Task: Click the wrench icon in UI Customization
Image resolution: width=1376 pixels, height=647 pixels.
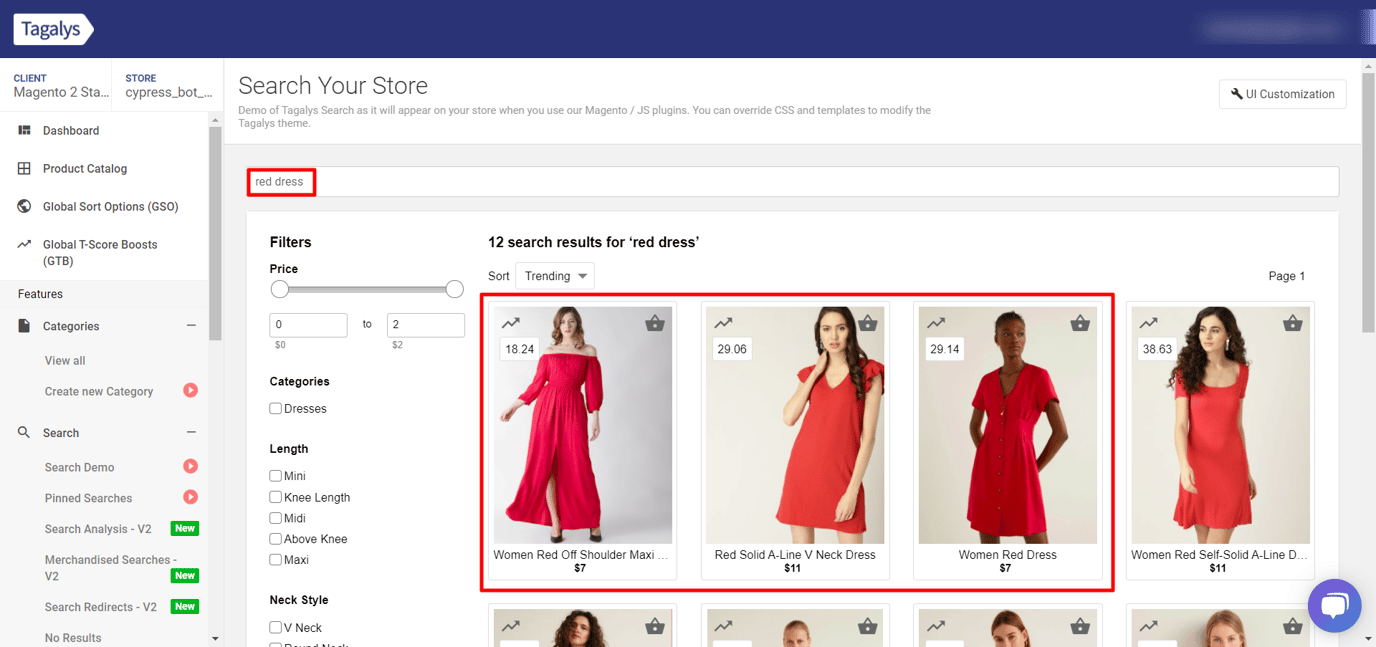Action: tap(1237, 94)
